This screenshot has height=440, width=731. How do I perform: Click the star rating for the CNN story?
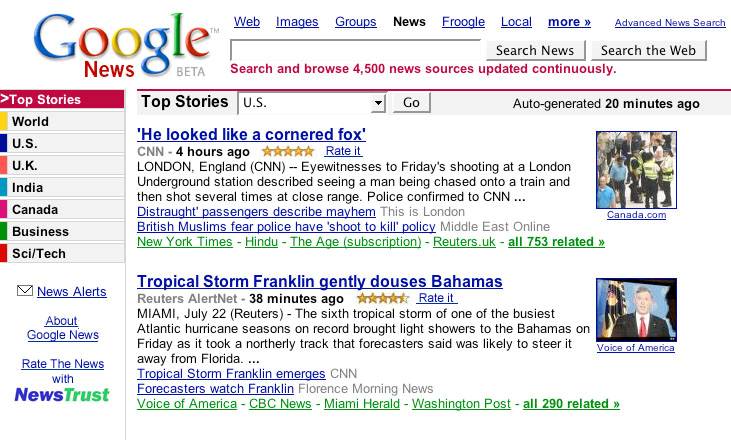[x=286, y=151]
